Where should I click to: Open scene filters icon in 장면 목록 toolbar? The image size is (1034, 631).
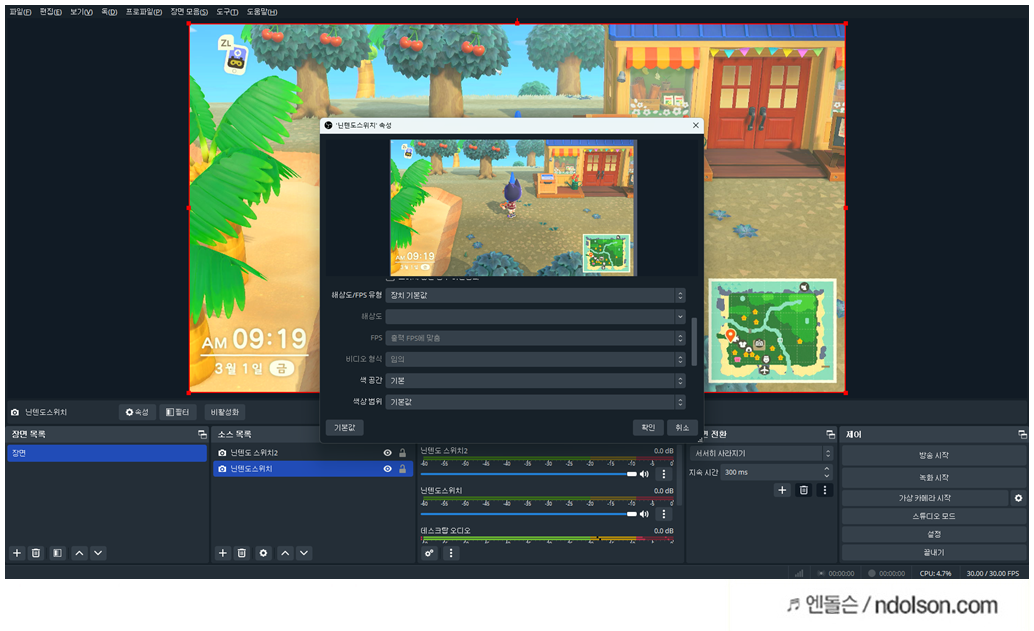pyautogui.click(x=57, y=553)
